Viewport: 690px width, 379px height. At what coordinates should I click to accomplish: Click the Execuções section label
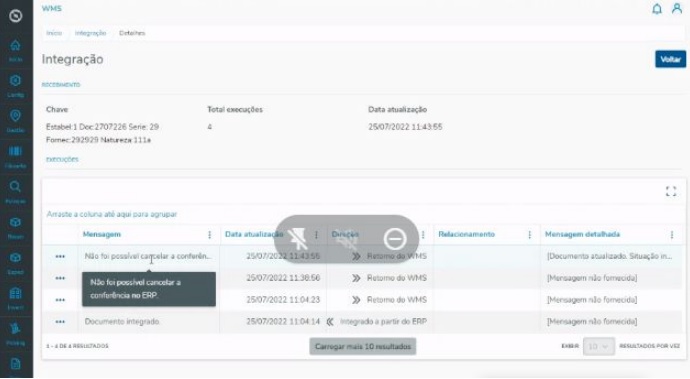coord(62,159)
